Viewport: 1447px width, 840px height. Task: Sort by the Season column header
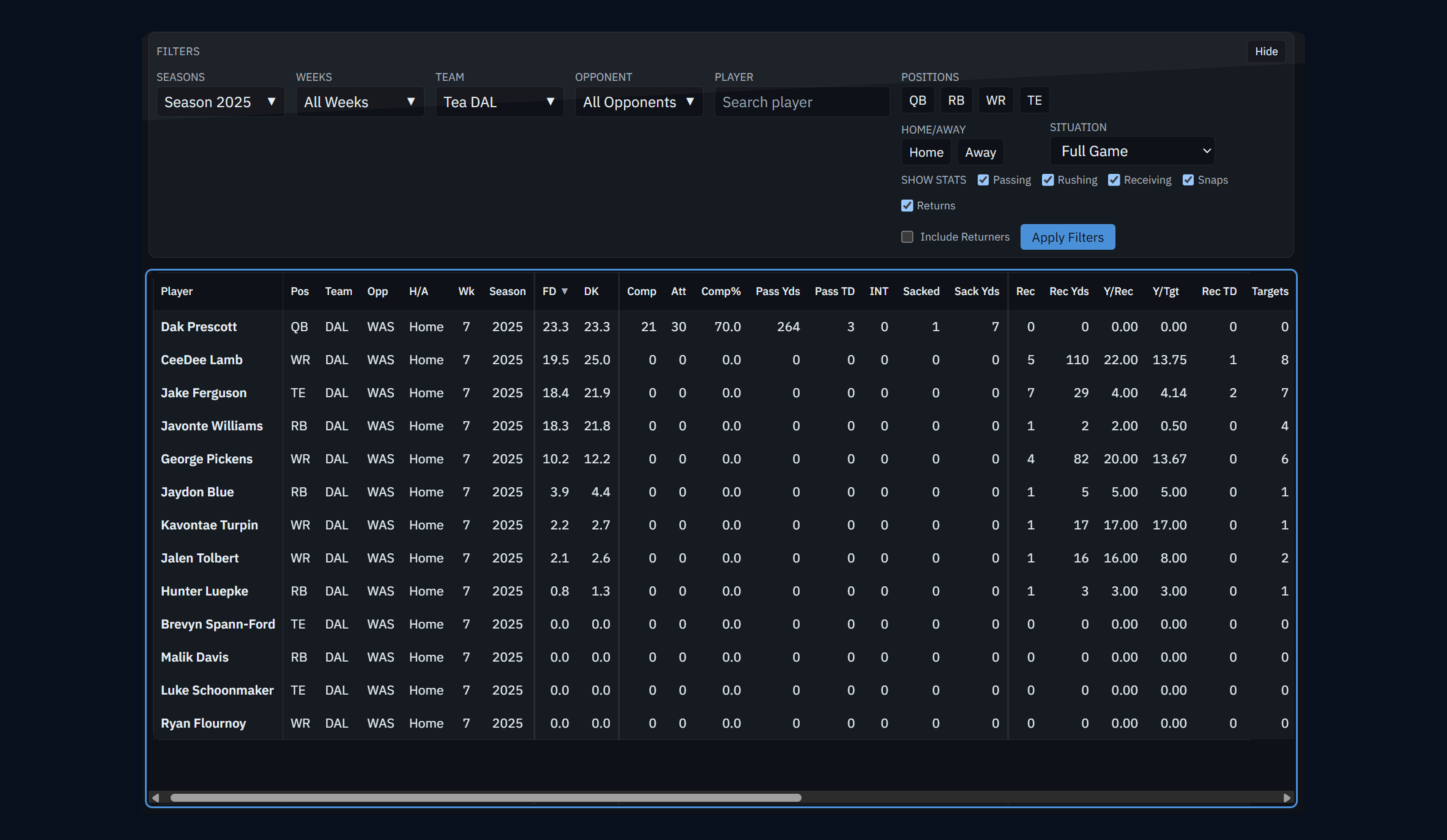[507, 292]
